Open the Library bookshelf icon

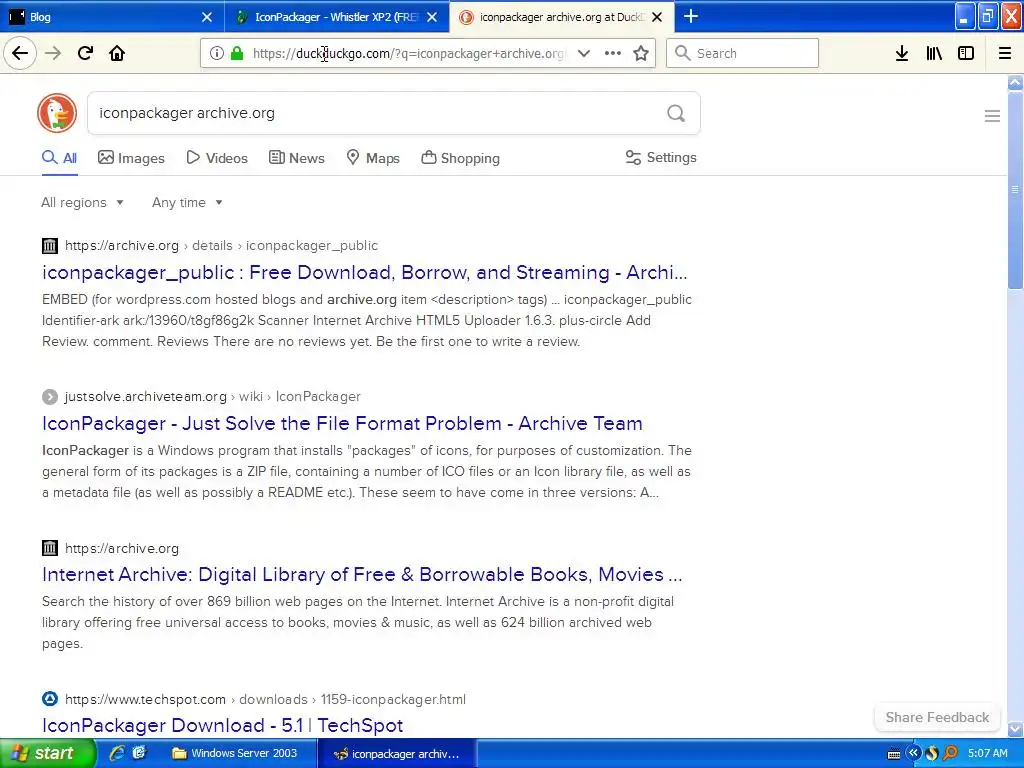tap(934, 54)
